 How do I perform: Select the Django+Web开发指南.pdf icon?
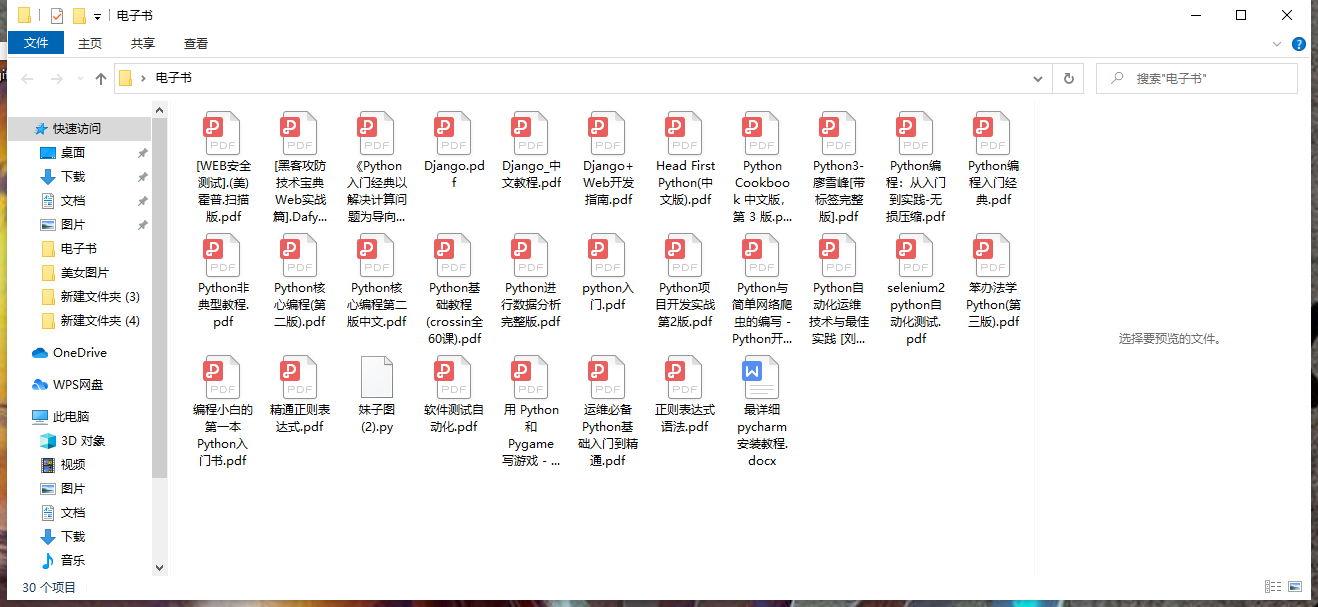tap(608, 133)
